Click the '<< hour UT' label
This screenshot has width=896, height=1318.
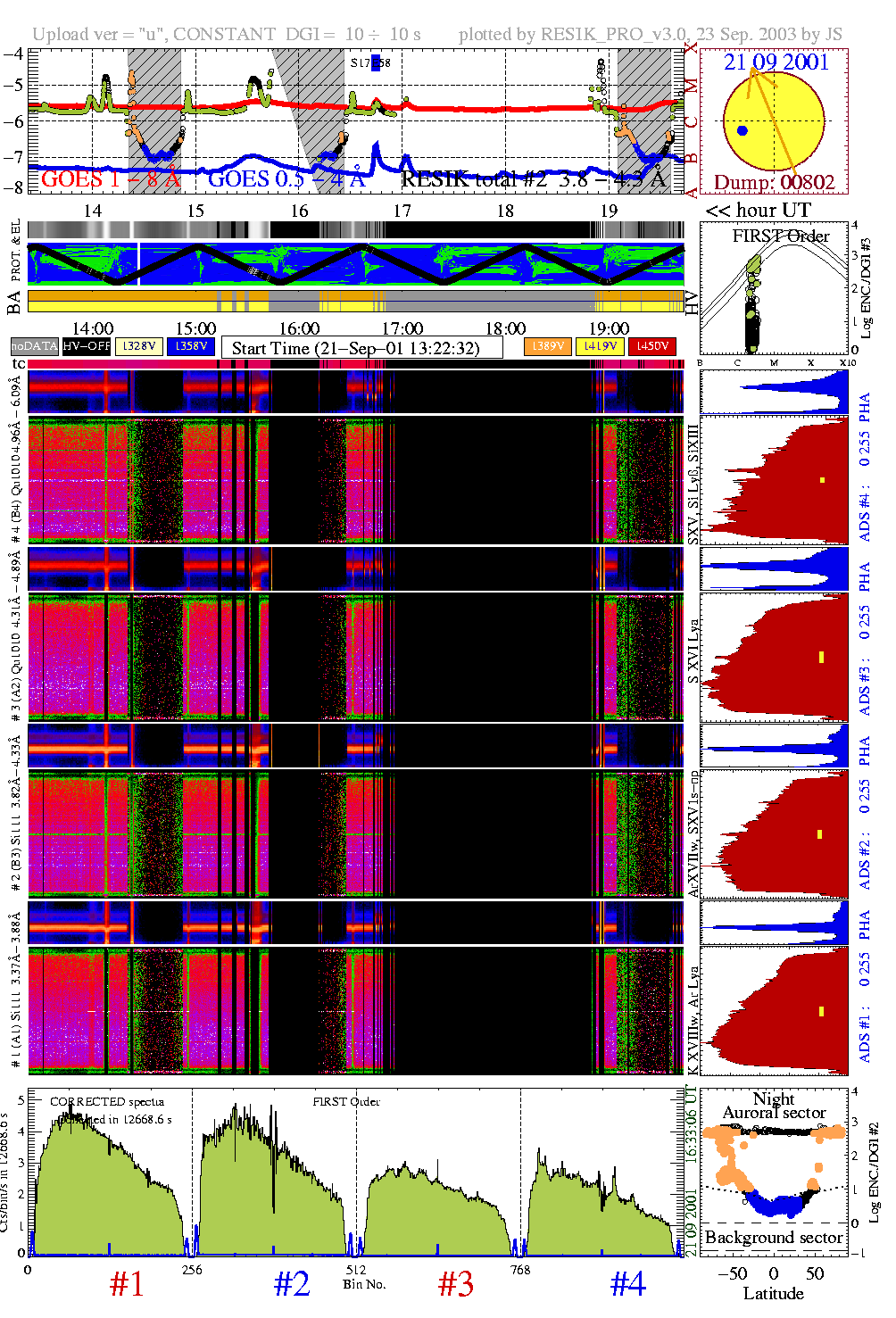[759, 211]
